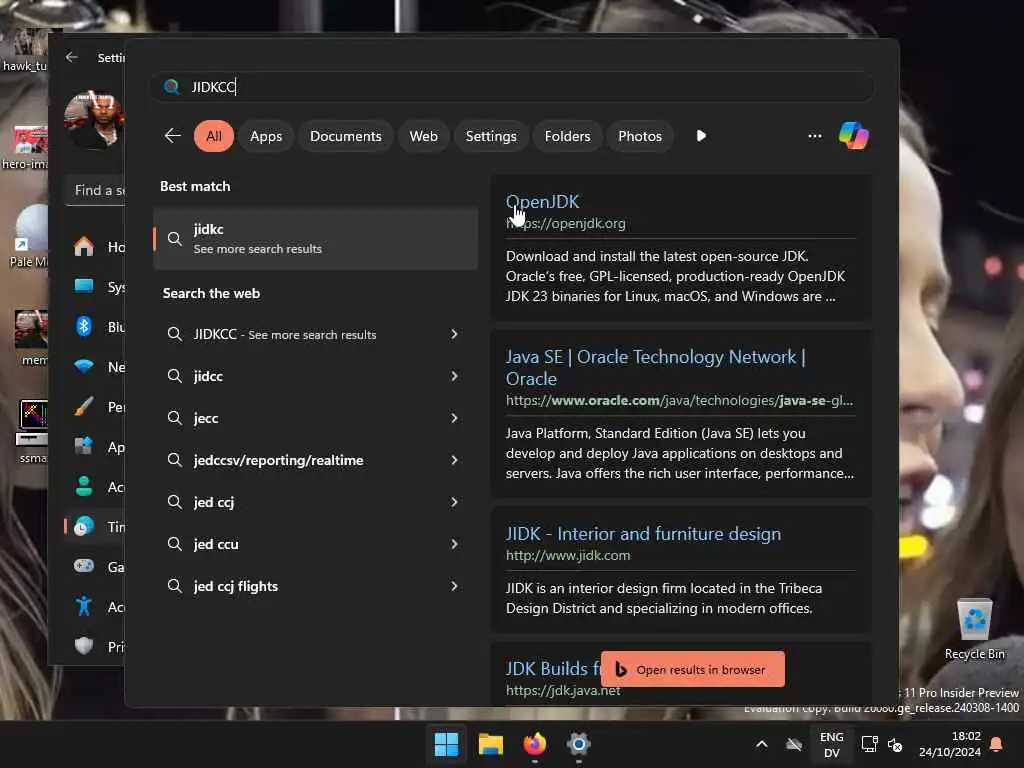Viewport: 1024px width, 768px height.
Task: Click Open results in browser button
Action: [692, 669]
